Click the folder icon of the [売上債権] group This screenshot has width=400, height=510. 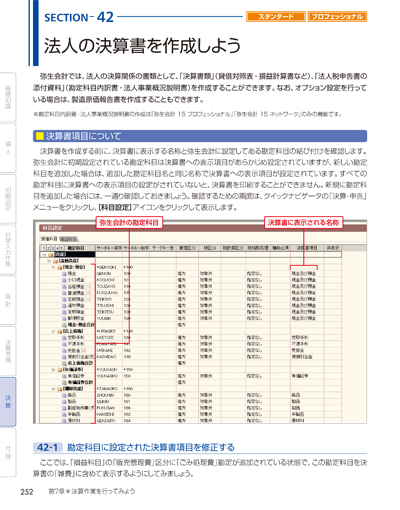59,331
